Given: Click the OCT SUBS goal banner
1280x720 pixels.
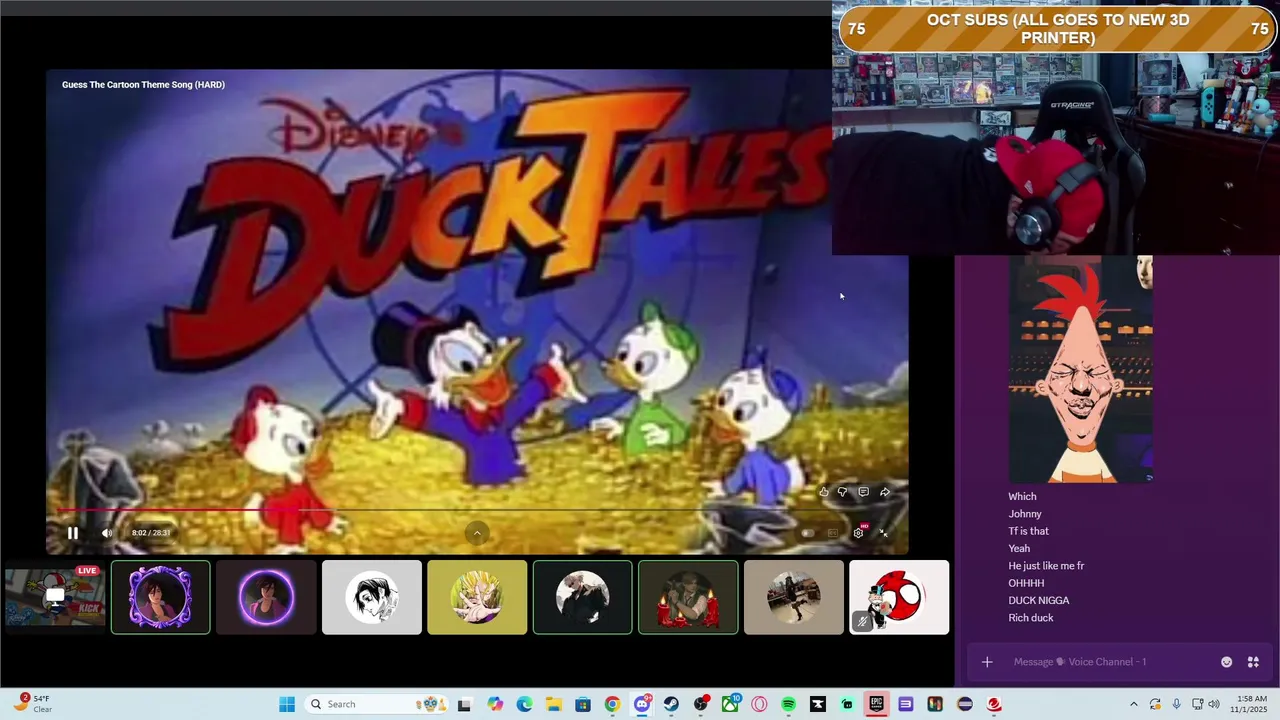Looking at the screenshot, I should coord(1057,29).
